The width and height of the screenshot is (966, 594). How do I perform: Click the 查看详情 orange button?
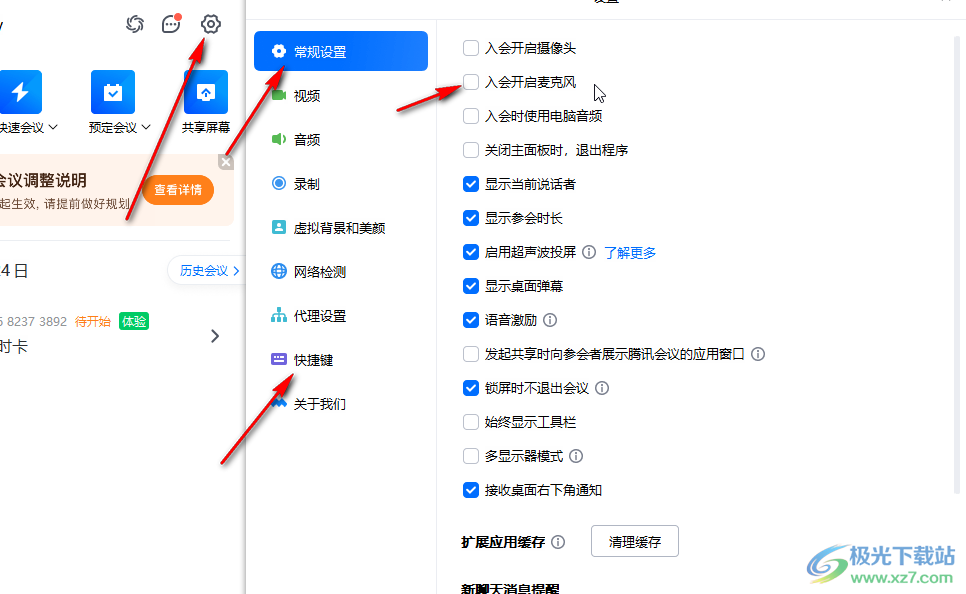(178, 190)
